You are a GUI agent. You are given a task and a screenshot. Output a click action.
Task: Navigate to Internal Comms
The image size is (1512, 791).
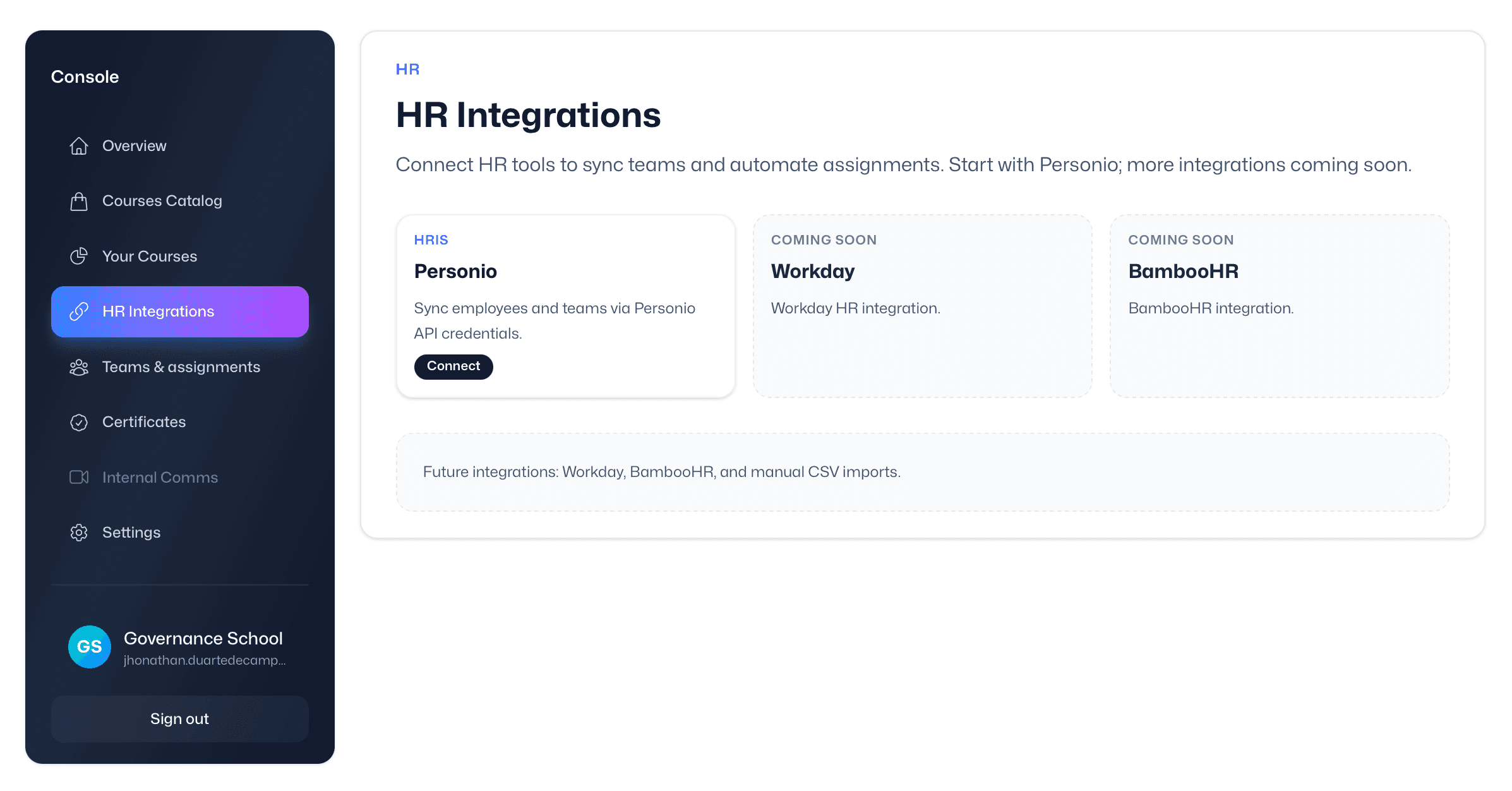159,477
